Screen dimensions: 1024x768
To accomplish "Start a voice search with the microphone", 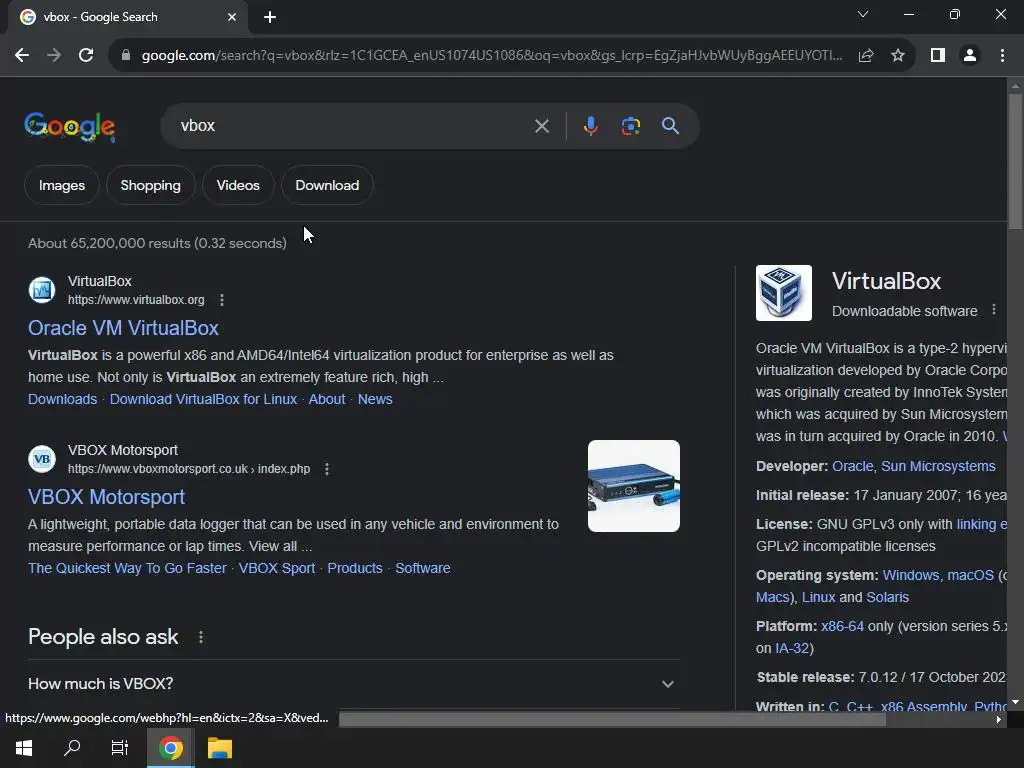I will coord(590,126).
